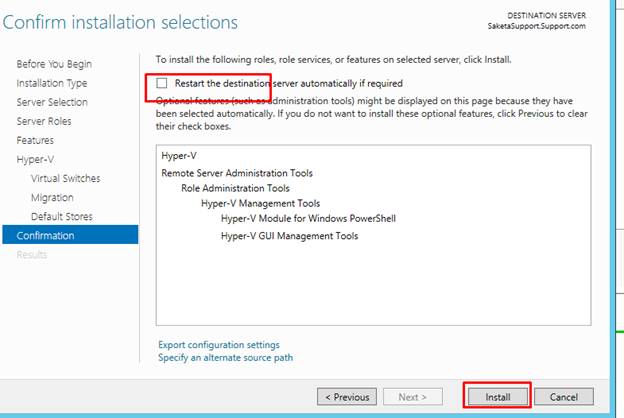This screenshot has height=418, width=624.
Task: Enable automatic restart of destination server checkbox
Action: click(163, 84)
